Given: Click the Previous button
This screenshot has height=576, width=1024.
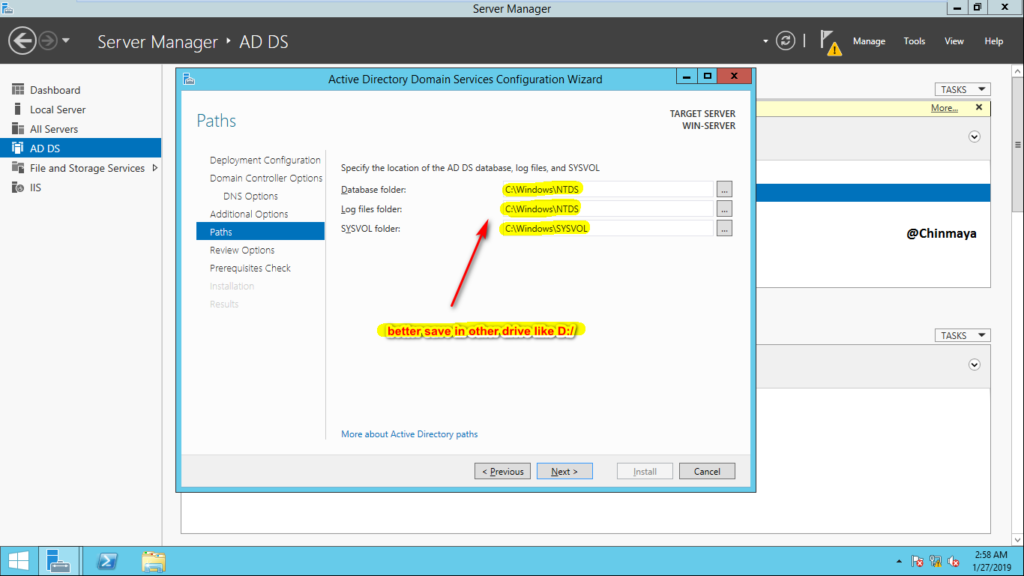Looking at the screenshot, I should tap(502, 471).
